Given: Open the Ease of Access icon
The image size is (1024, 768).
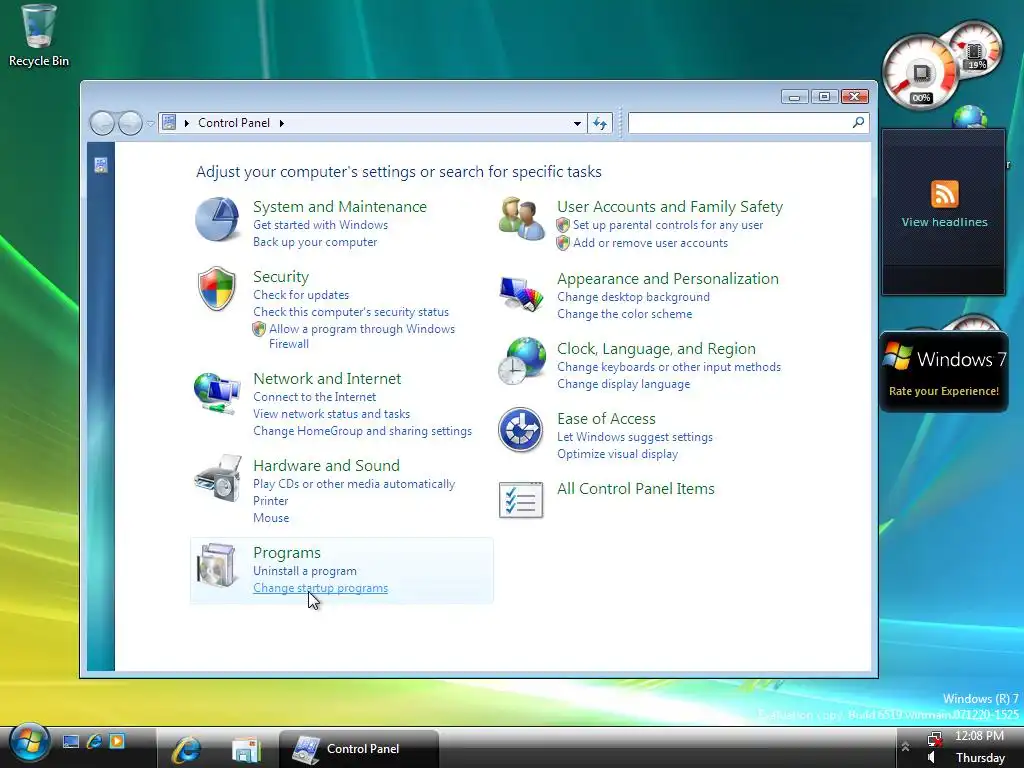Looking at the screenshot, I should point(520,430).
